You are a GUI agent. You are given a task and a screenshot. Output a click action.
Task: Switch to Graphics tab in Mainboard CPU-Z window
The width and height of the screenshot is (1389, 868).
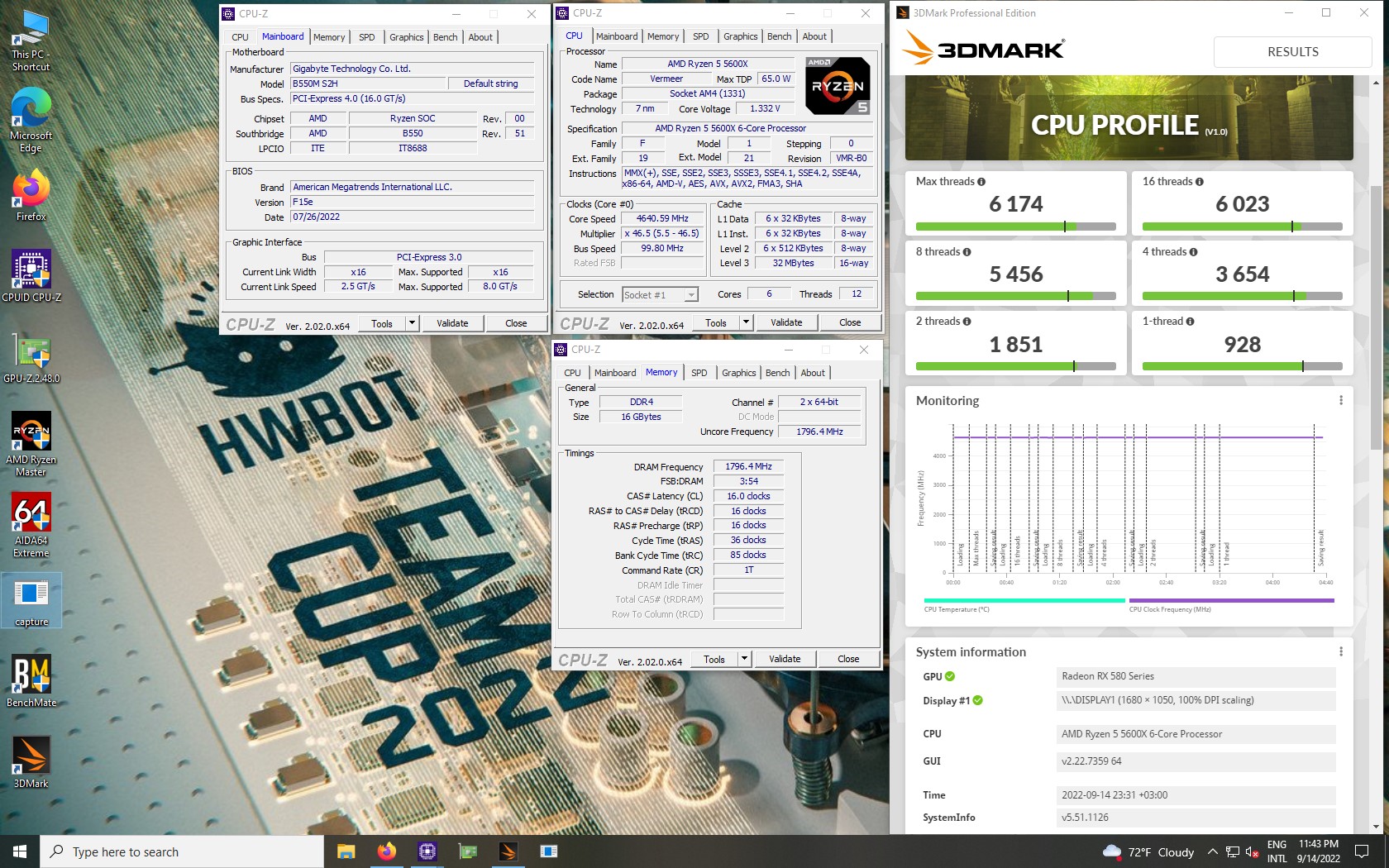click(407, 37)
